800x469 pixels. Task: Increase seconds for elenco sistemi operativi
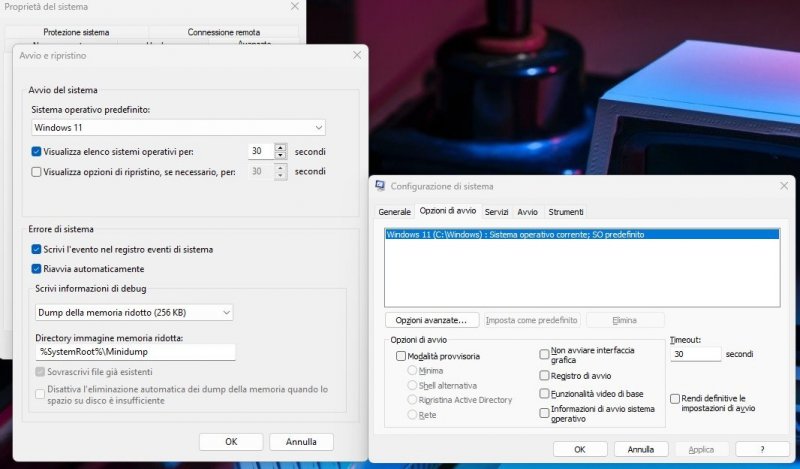point(280,147)
